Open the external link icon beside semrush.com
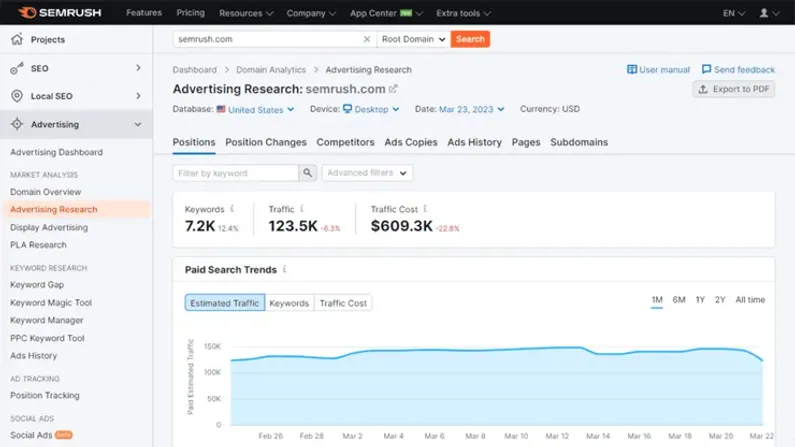 [x=393, y=89]
